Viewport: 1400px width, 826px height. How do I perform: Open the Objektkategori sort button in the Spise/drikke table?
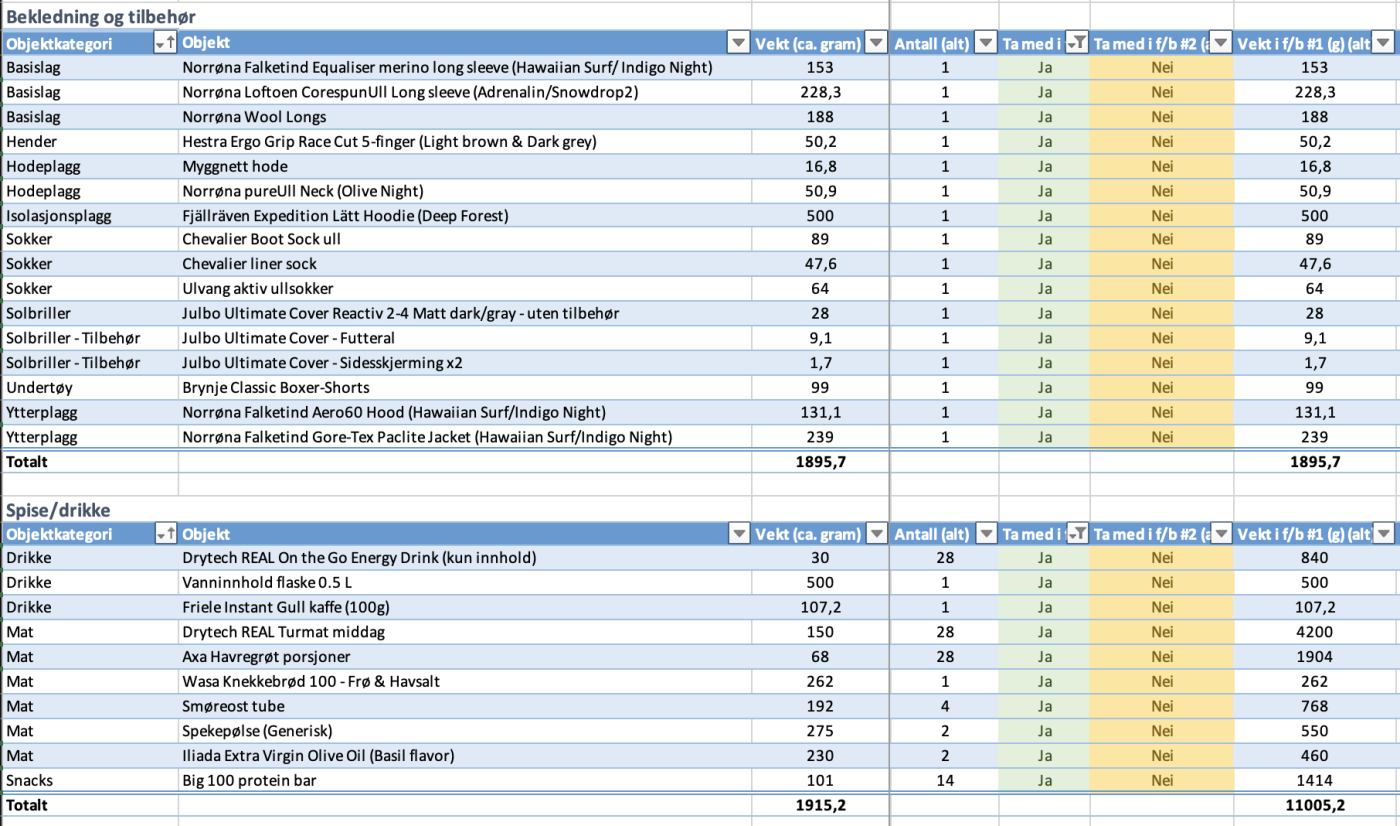(165, 534)
